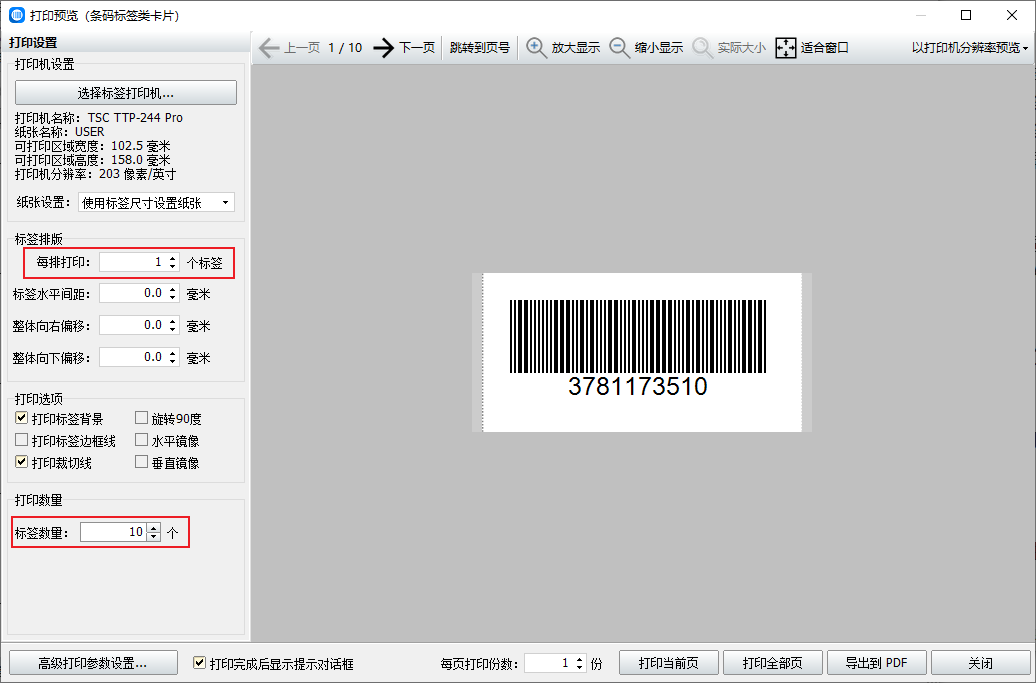
Task: Decrease labels per row stepper
Action: [x=172, y=266]
